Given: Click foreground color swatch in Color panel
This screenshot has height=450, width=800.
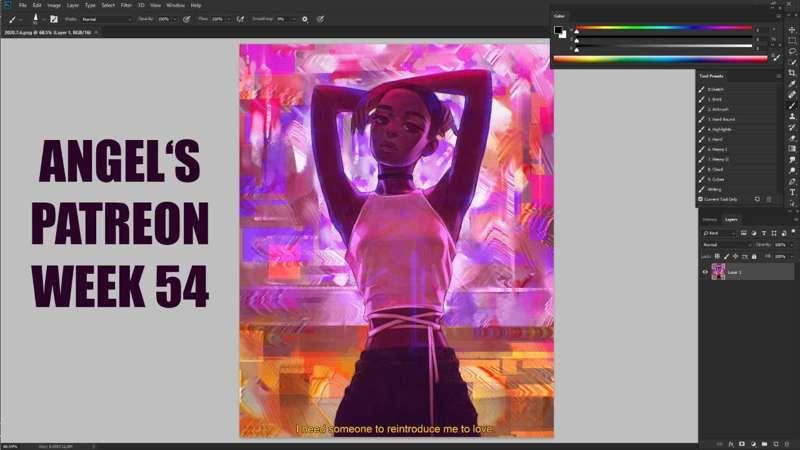Looking at the screenshot, I should click(558, 31).
